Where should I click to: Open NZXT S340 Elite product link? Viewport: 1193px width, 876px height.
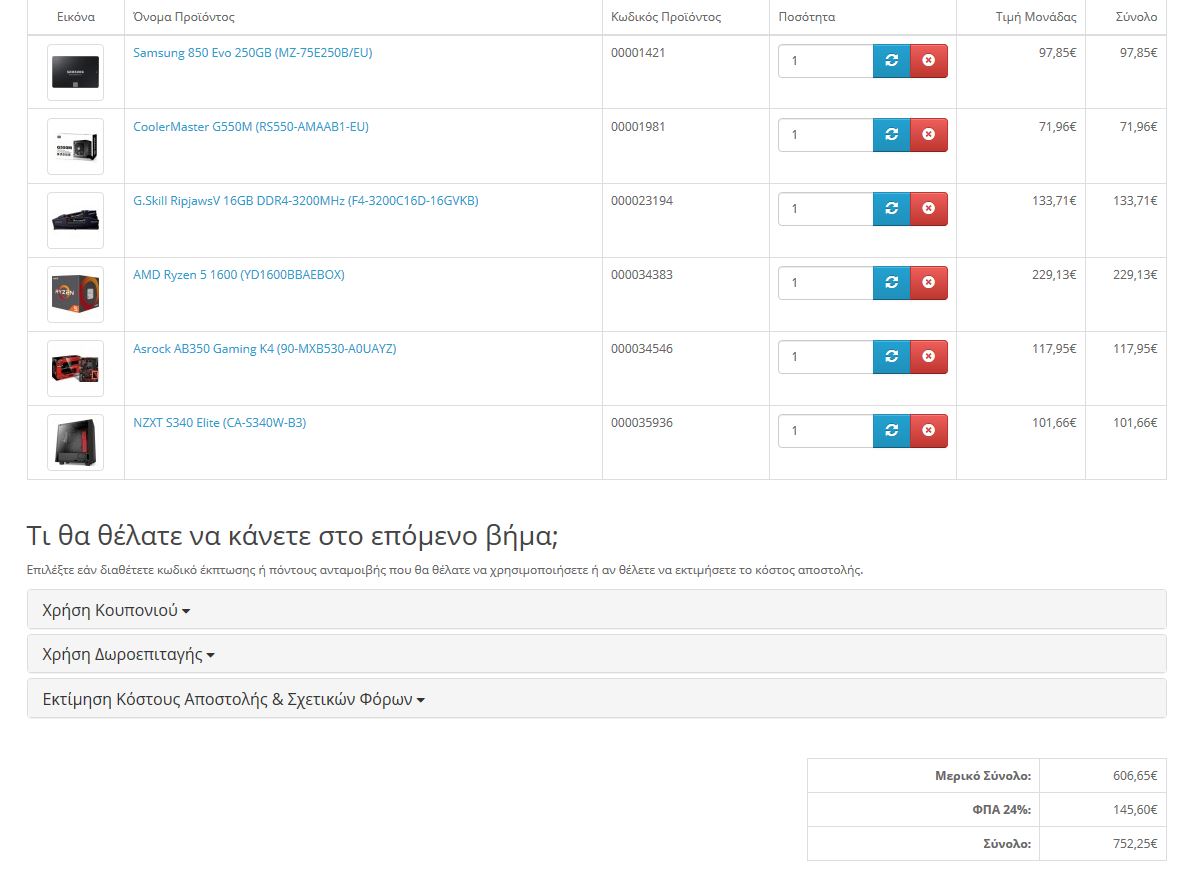coord(220,422)
